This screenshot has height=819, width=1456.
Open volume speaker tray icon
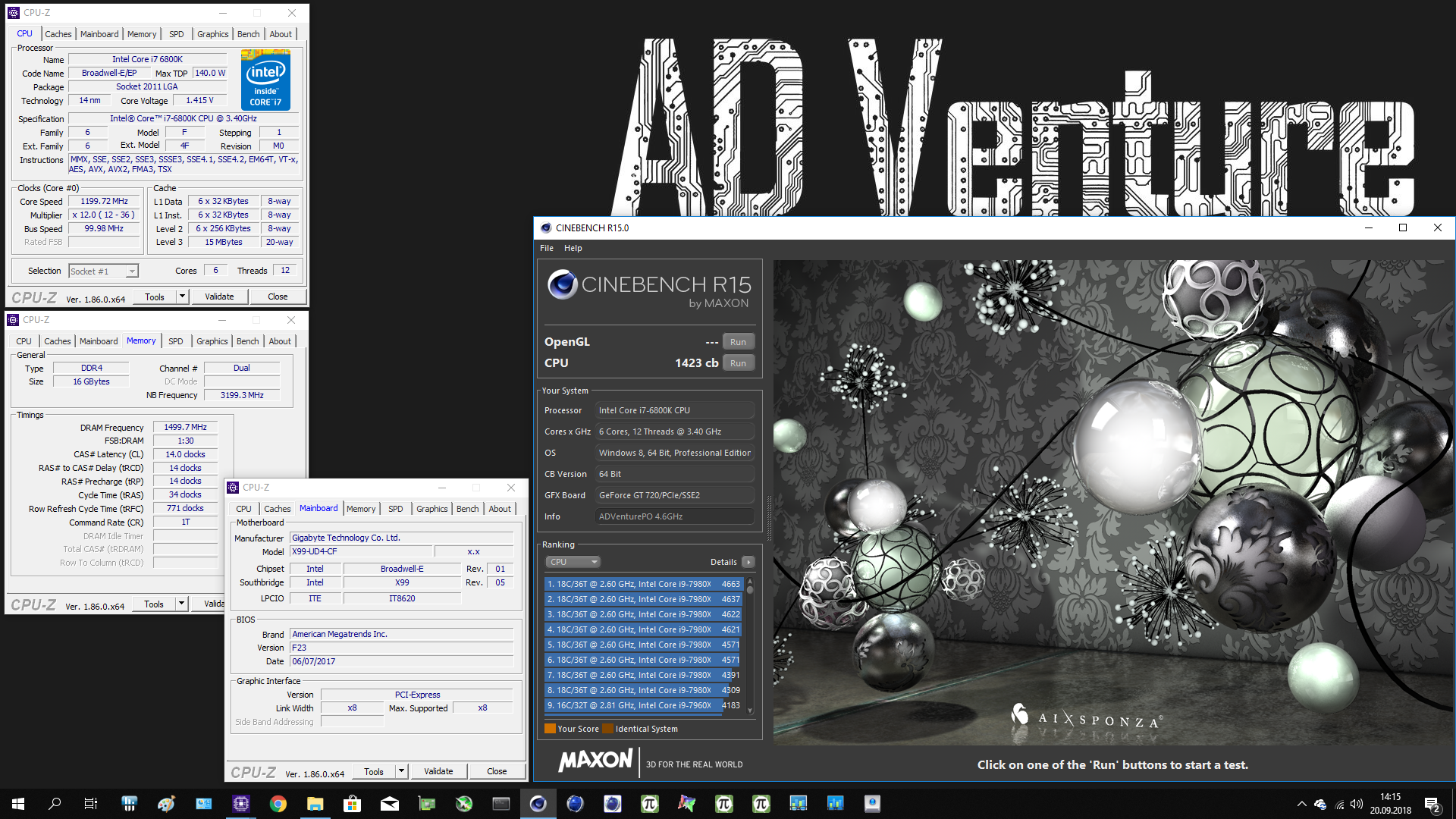(1357, 804)
